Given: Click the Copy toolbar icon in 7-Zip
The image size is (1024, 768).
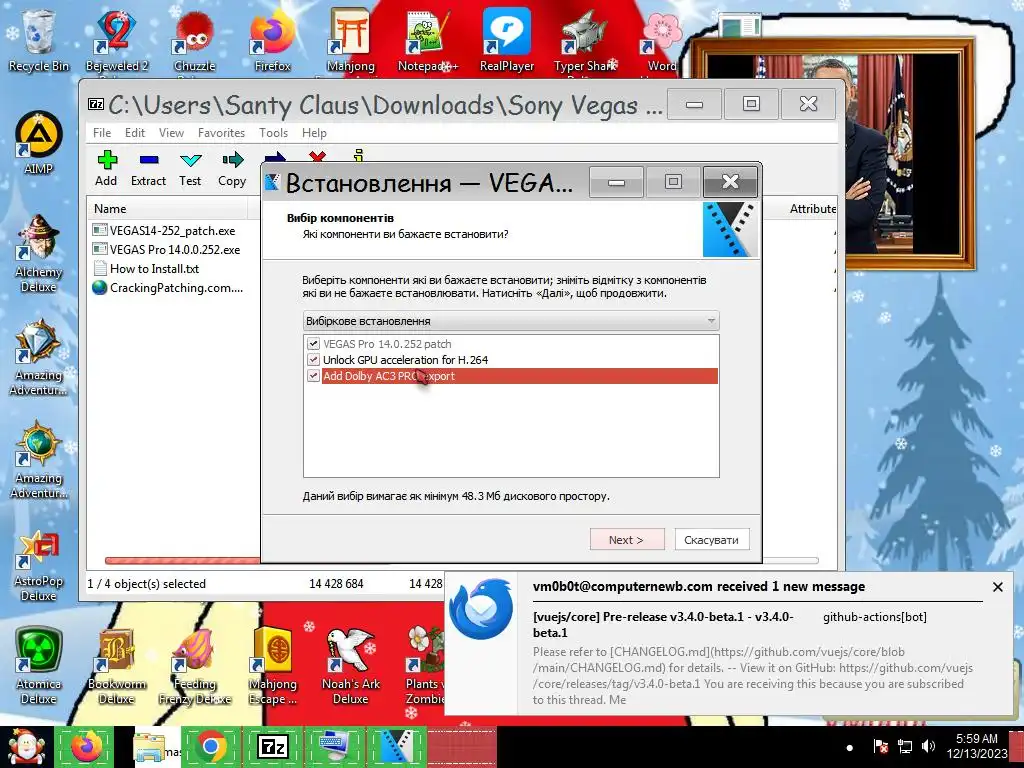Looking at the screenshot, I should click(232, 168).
